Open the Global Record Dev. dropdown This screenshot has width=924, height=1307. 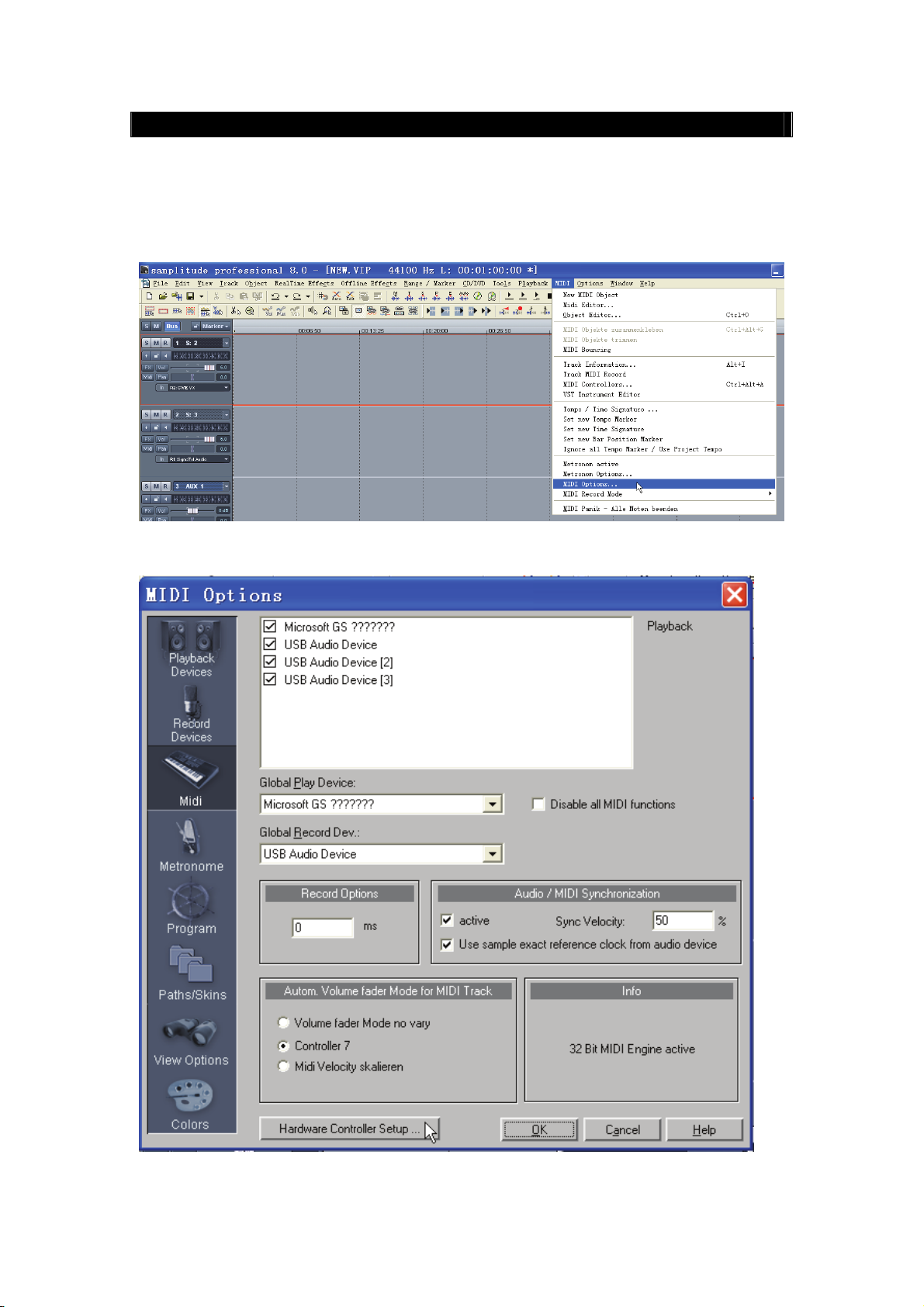pyautogui.click(x=492, y=854)
